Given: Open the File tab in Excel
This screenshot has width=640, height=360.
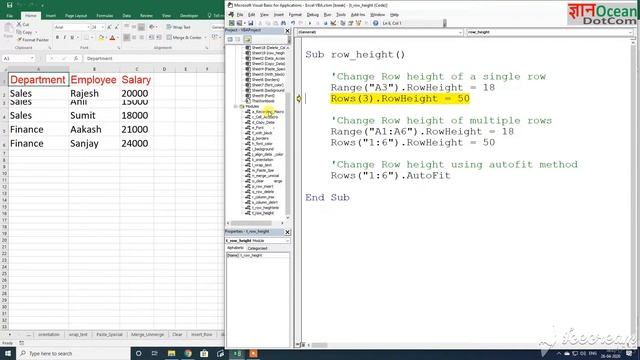Looking at the screenshot, I should click(9, 16).
